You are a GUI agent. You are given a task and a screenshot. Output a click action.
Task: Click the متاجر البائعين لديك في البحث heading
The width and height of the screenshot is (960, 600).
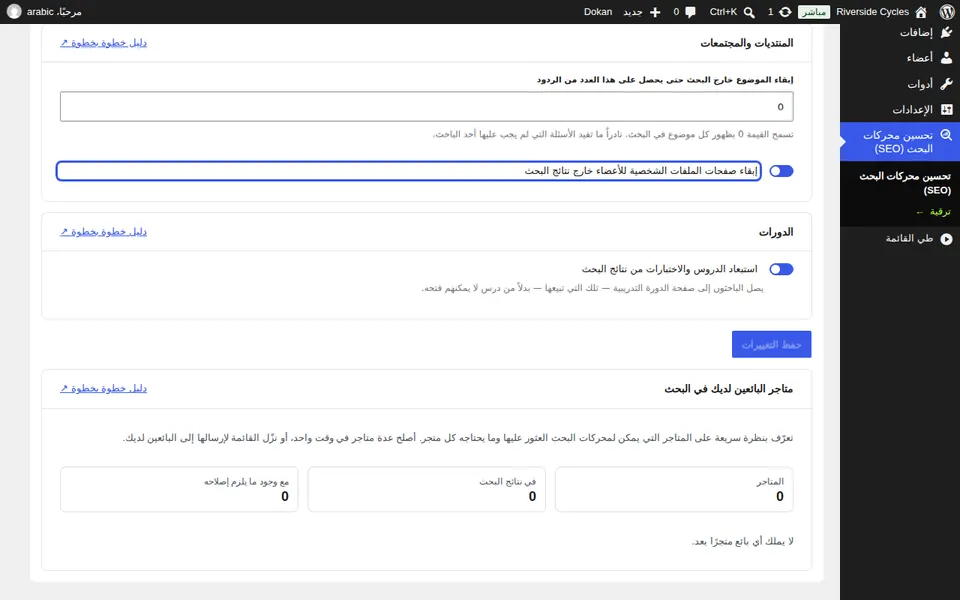pos(729,389)
